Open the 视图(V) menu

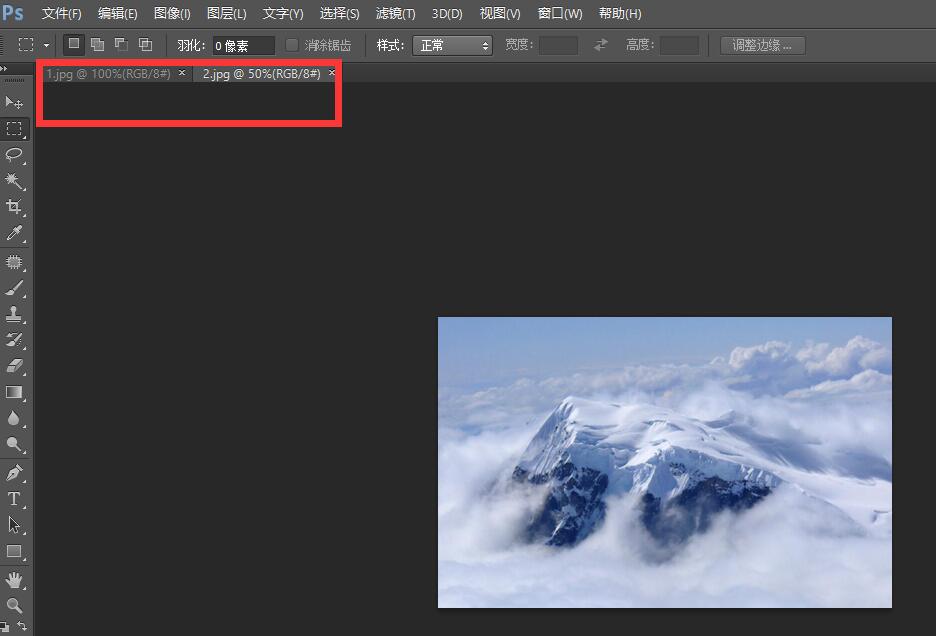pyautogui.click(x=500, y=13)
